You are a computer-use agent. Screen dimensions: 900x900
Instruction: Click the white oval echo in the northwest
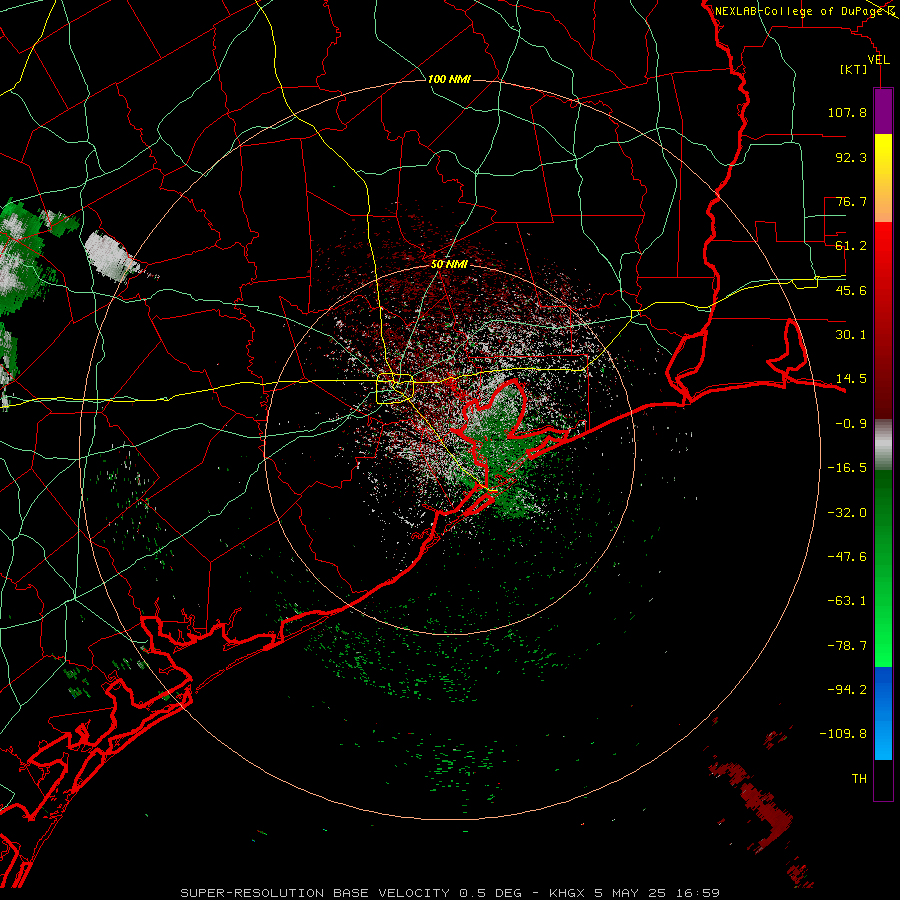click(111, 255)
